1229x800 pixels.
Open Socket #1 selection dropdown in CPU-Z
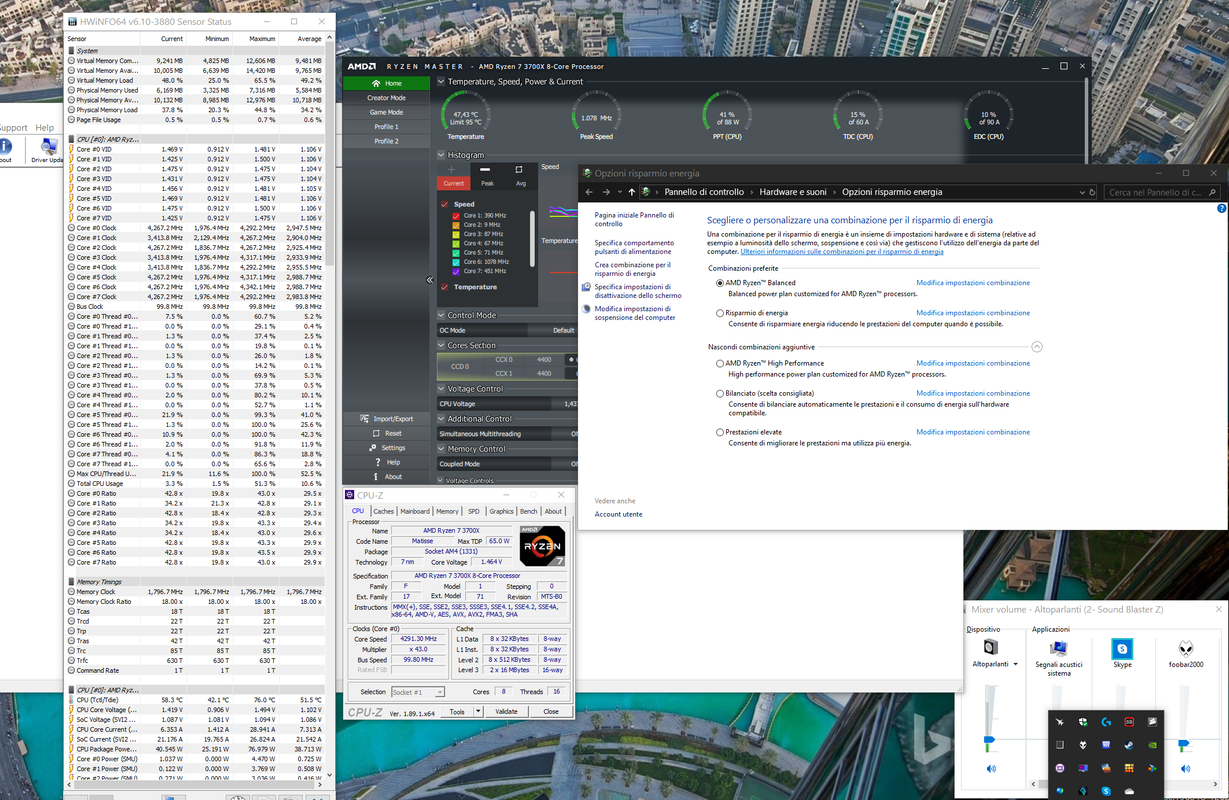tap(418, 692)
